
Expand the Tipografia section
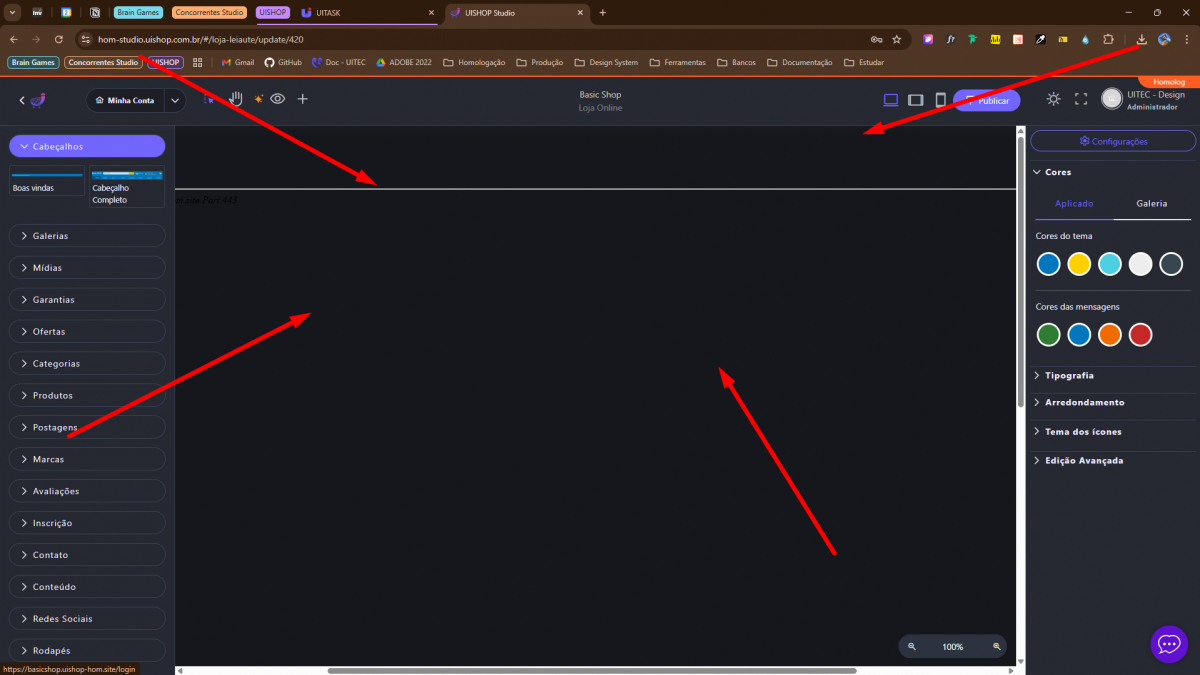[1069, 376]
